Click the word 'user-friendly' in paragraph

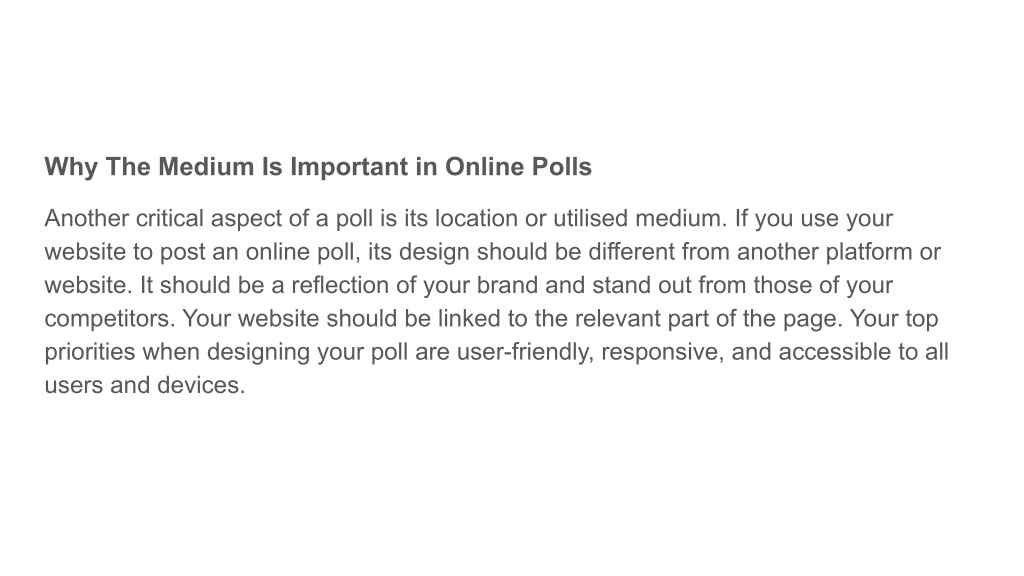(x=526, y=353)
